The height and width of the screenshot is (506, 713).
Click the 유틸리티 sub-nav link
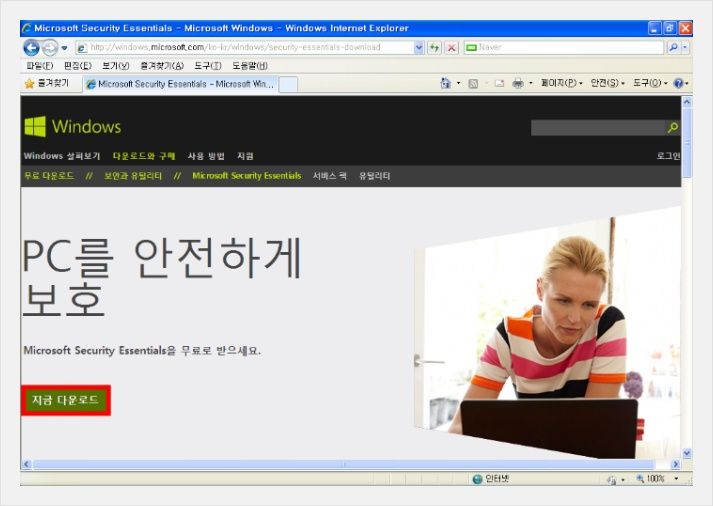375,176
